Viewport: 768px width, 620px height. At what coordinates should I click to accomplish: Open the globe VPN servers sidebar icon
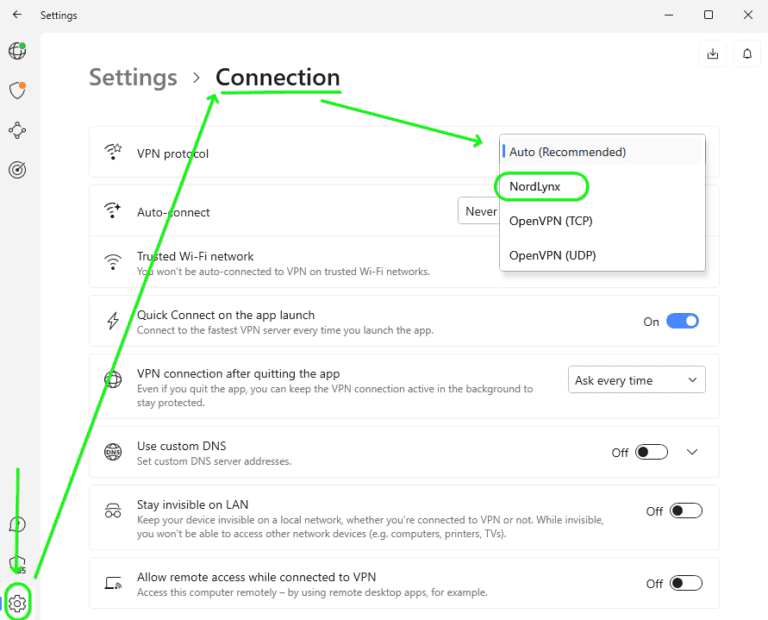(17, 51)
